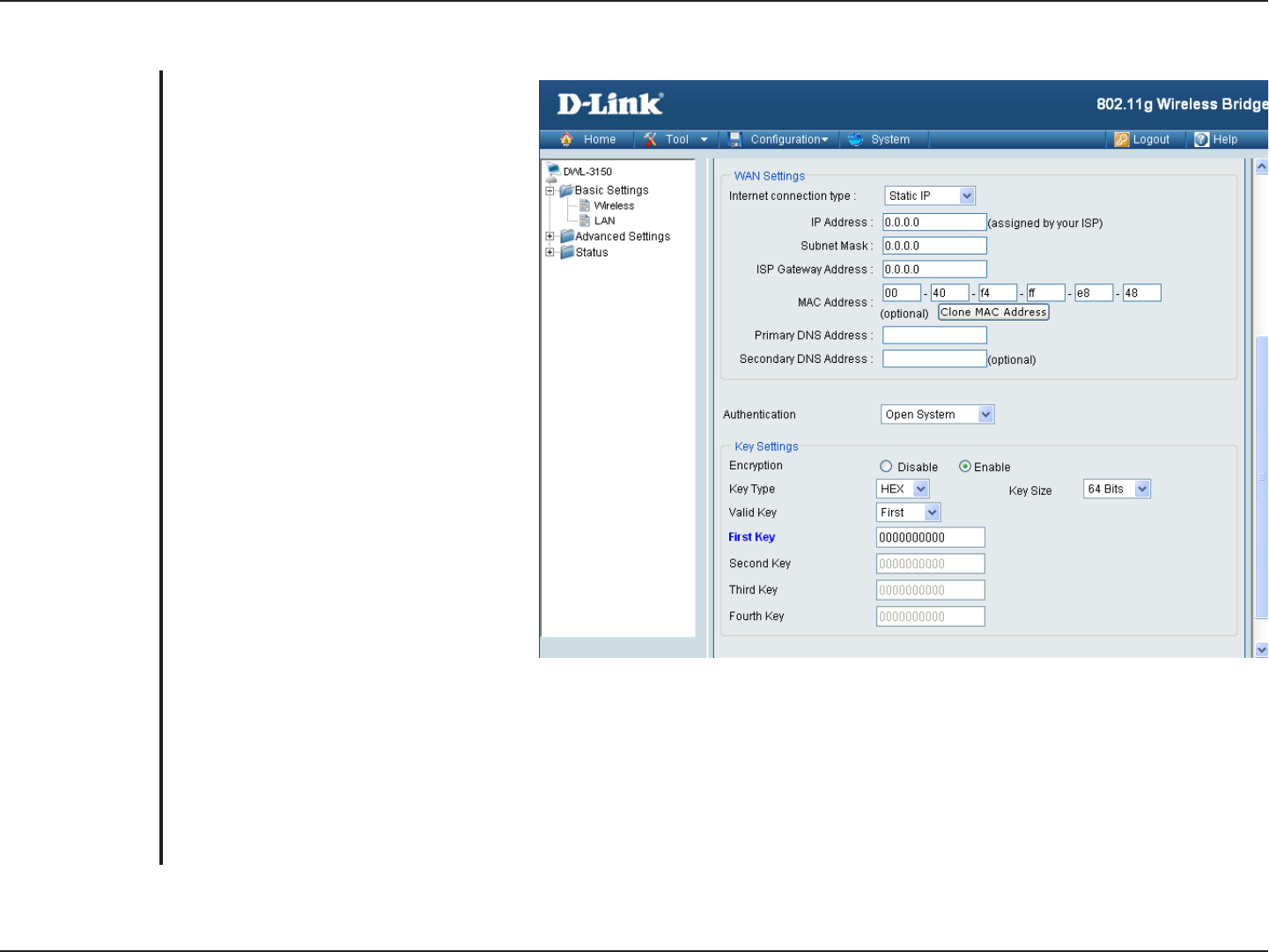Click the Second Key input field

[x=930, y=564]
